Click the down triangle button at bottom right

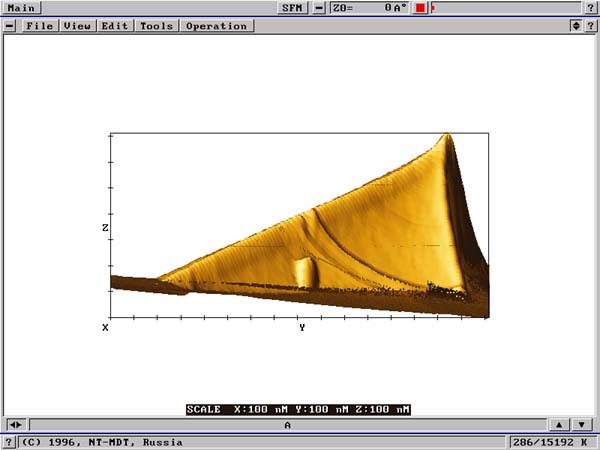(581, 425)
